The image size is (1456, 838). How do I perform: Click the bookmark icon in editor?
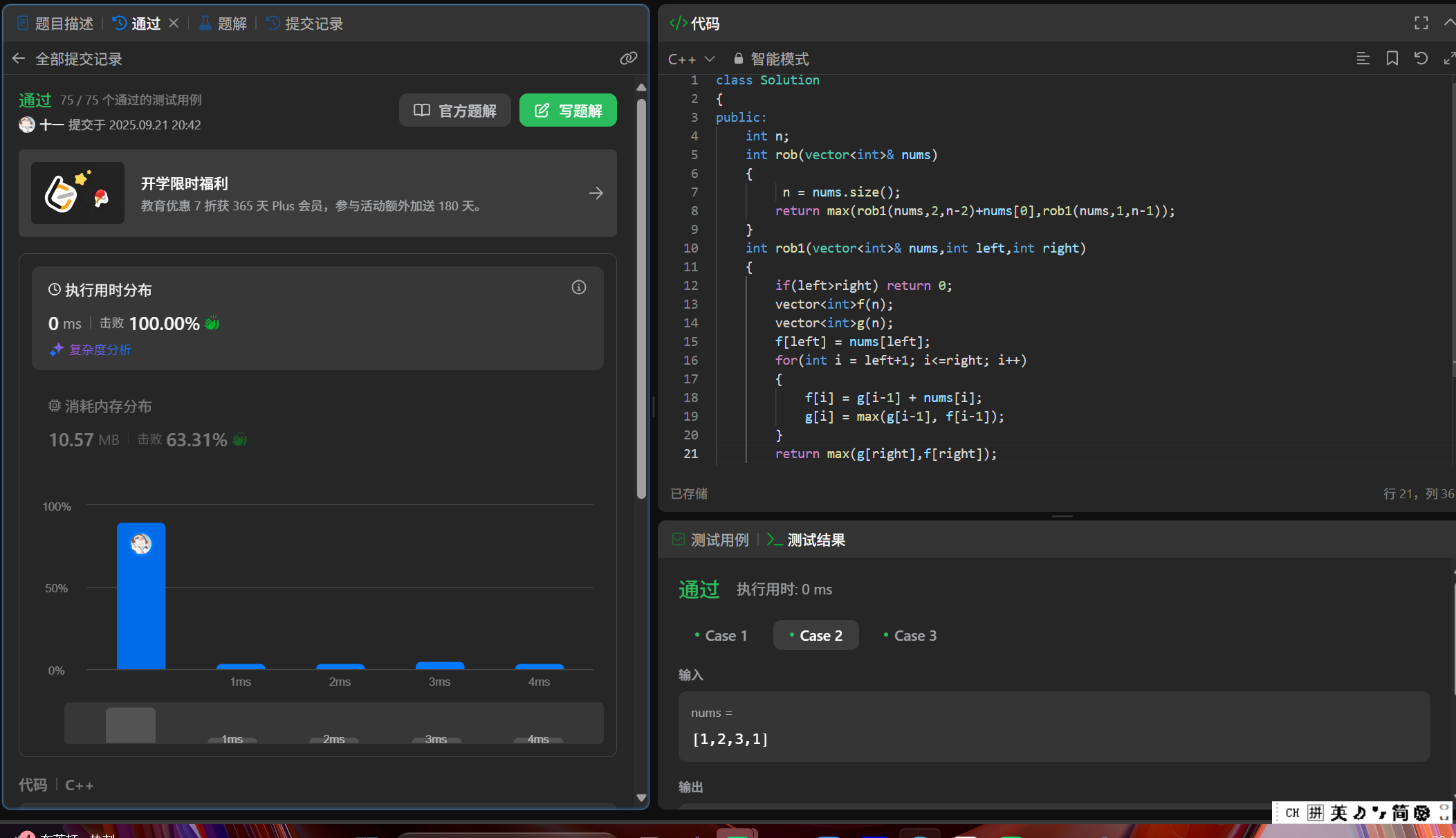(x=1392, y=59)
